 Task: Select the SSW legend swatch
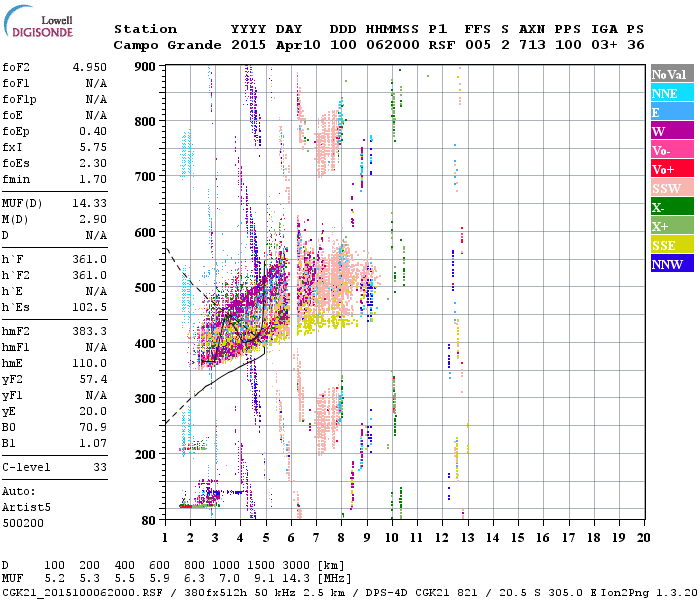pos(672,188)
